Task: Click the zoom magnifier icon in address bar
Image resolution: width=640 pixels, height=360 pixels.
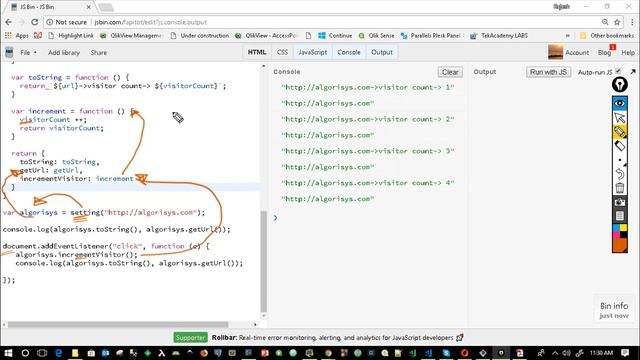Action: point(605,22)
